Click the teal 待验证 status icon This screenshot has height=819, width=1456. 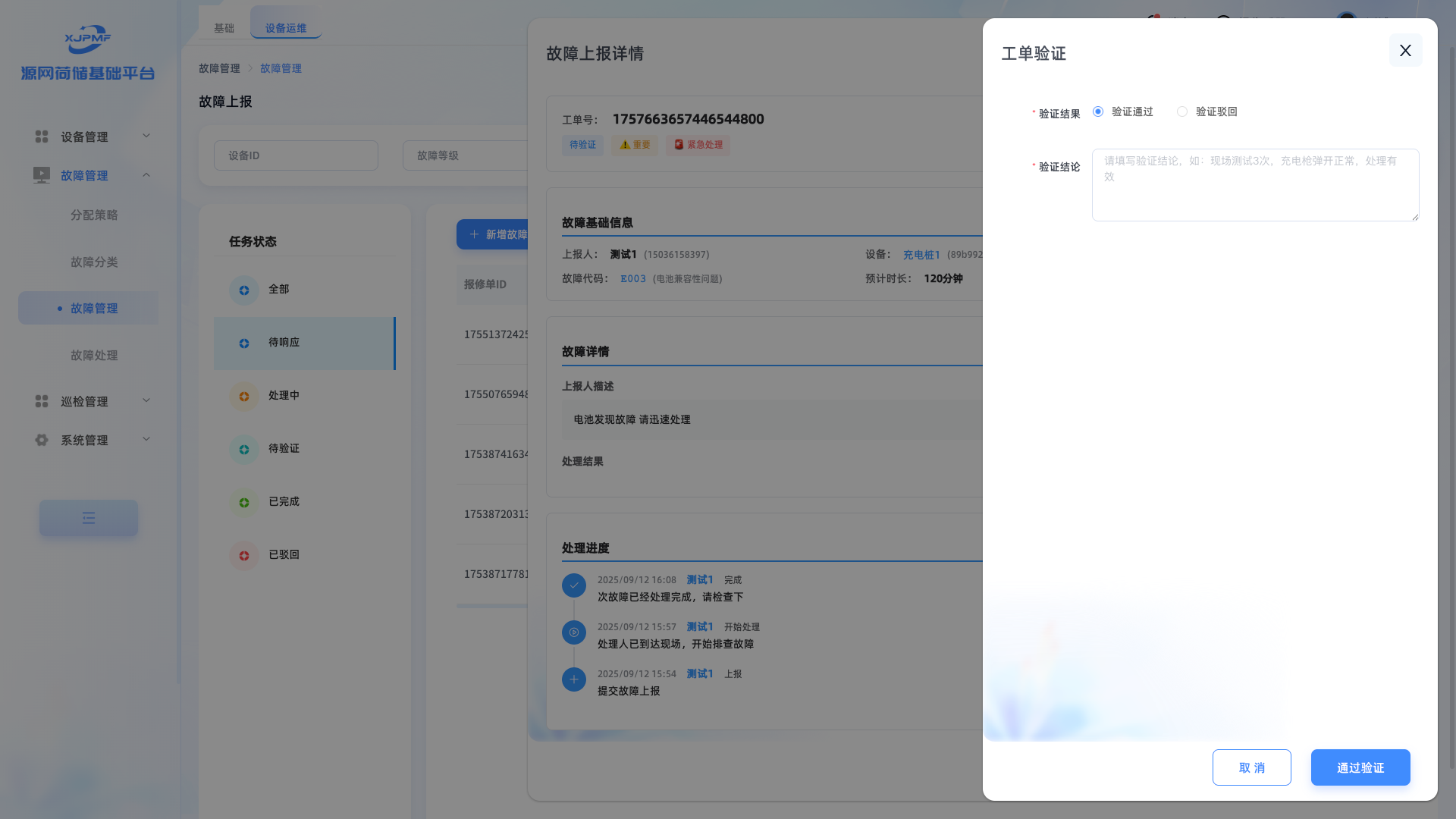[x=244, y=450]
